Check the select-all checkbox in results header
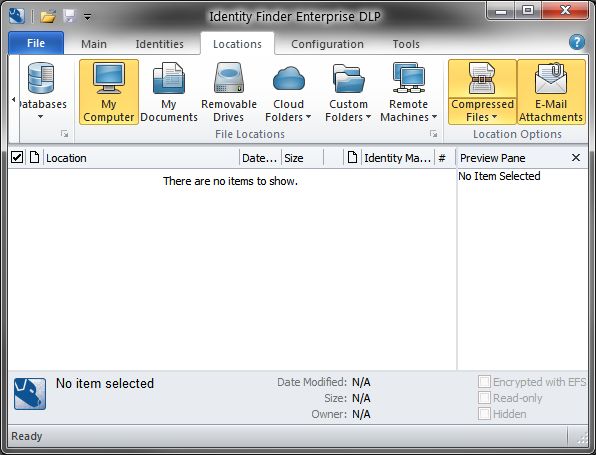 pos(17,157)
